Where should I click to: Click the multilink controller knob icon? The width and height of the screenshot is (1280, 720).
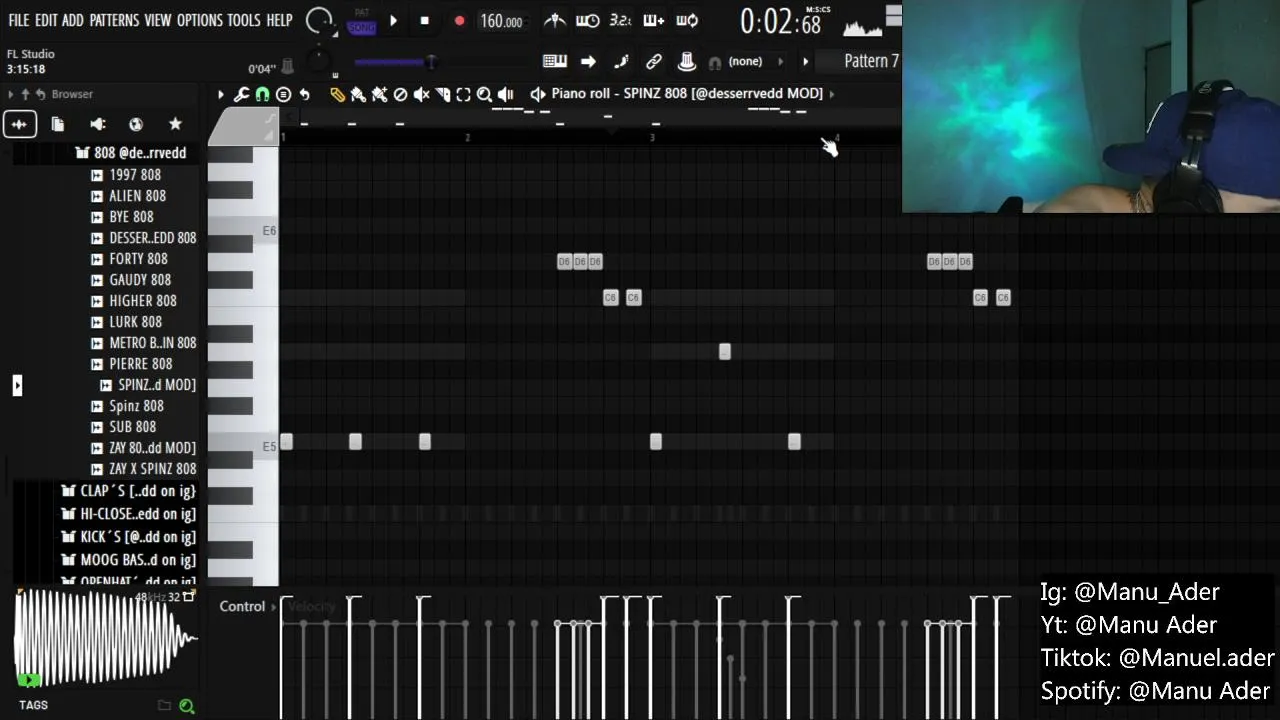coord(687,62)
